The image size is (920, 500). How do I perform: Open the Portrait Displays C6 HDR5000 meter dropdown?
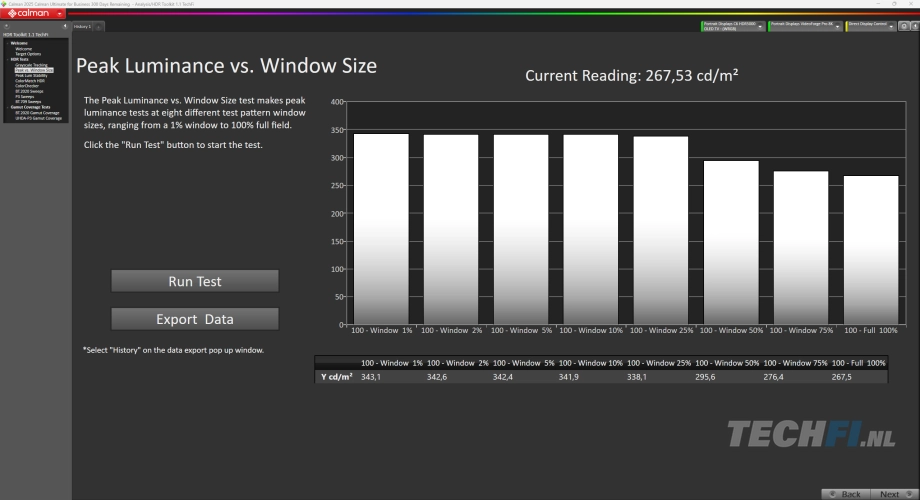click(762, 26)
